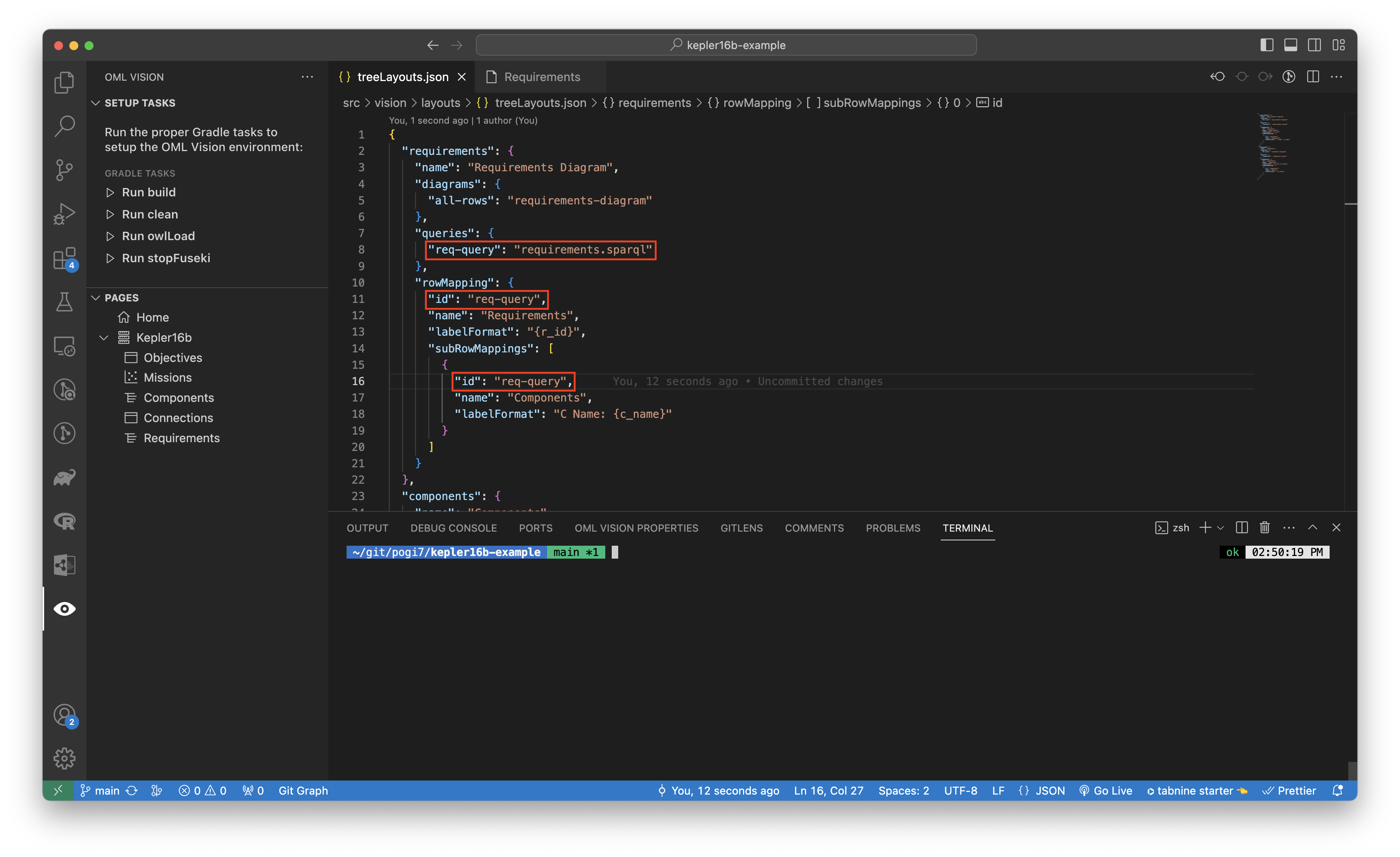Collapse the Kepler16b tree node

pos(104,338)
